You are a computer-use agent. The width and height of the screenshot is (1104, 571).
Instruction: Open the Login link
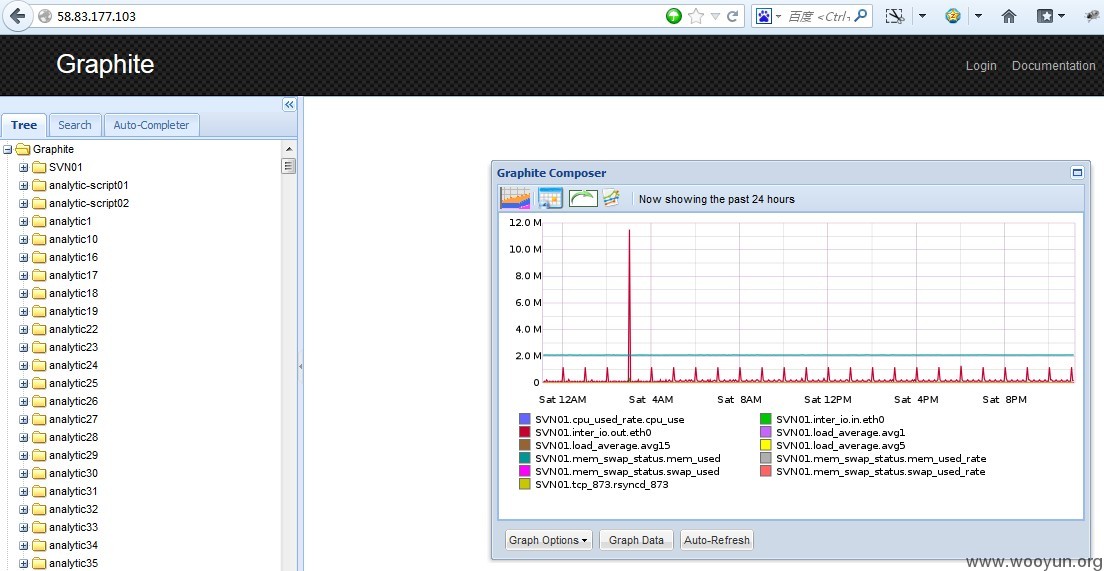pos(981,65)
